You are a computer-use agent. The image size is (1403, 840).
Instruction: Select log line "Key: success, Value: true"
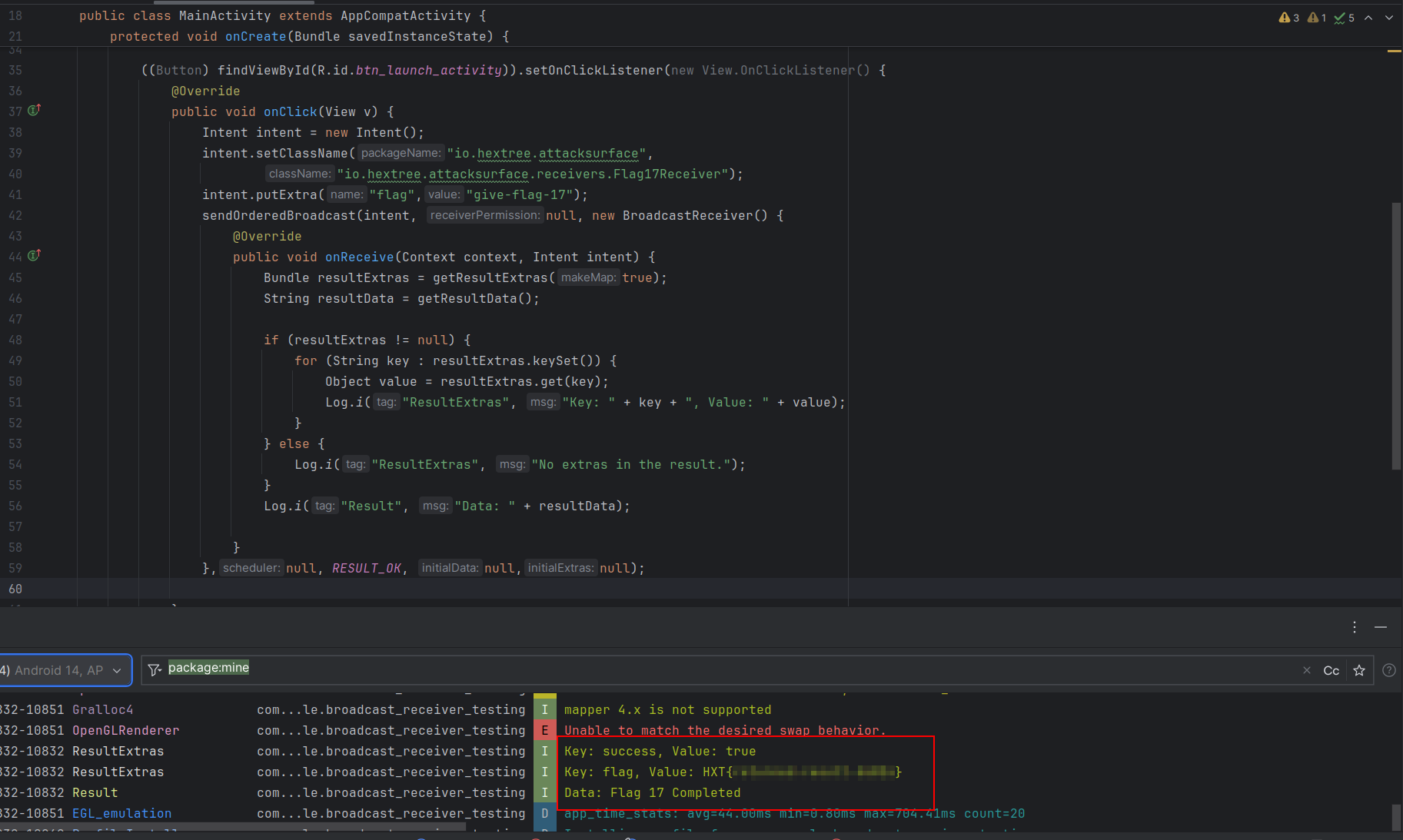point(660,751)
